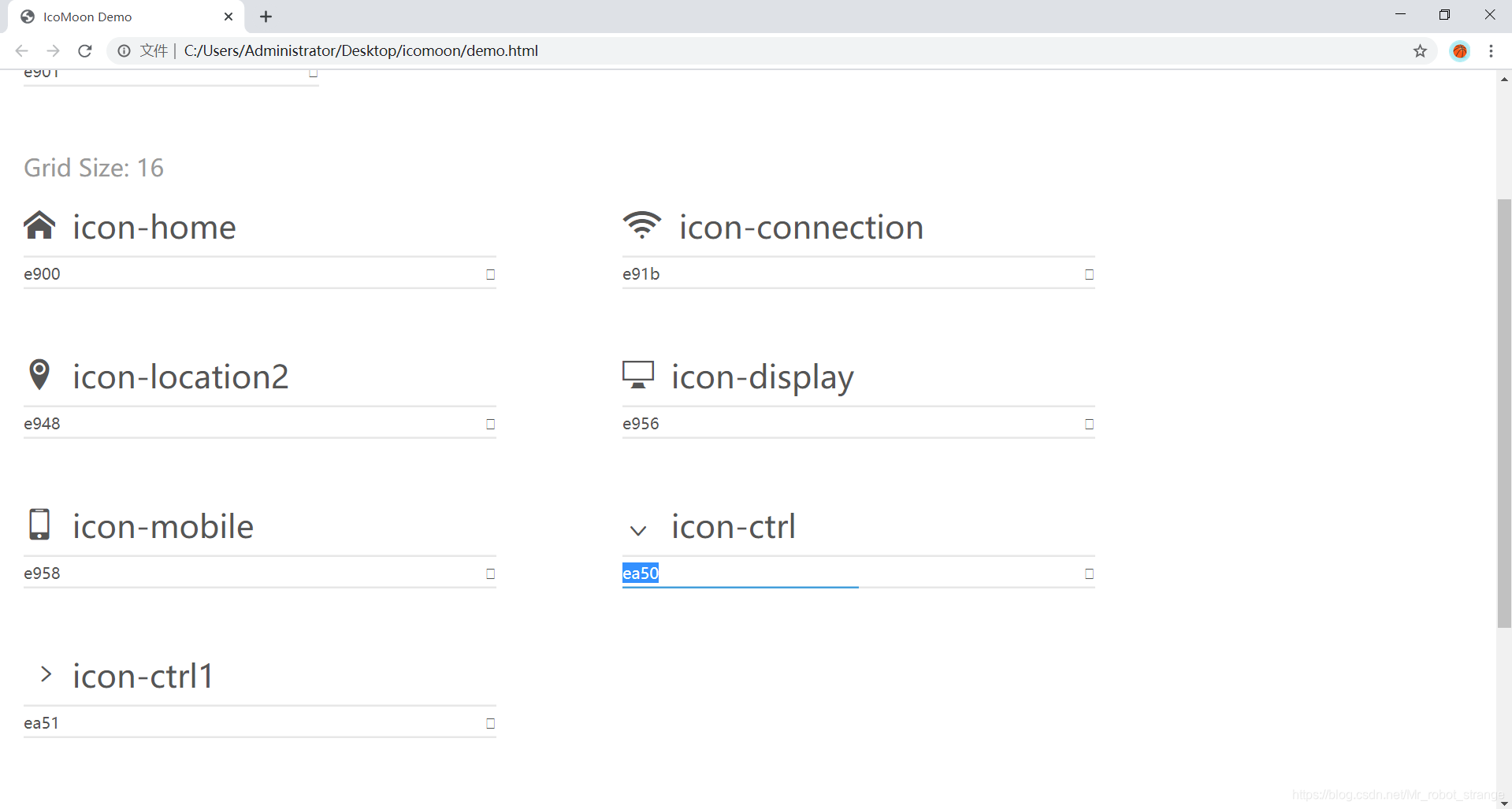The width and height of the screenshot is (1512, 809).
Task: Restore down the Chrome window
Action: pos(1444,14)
